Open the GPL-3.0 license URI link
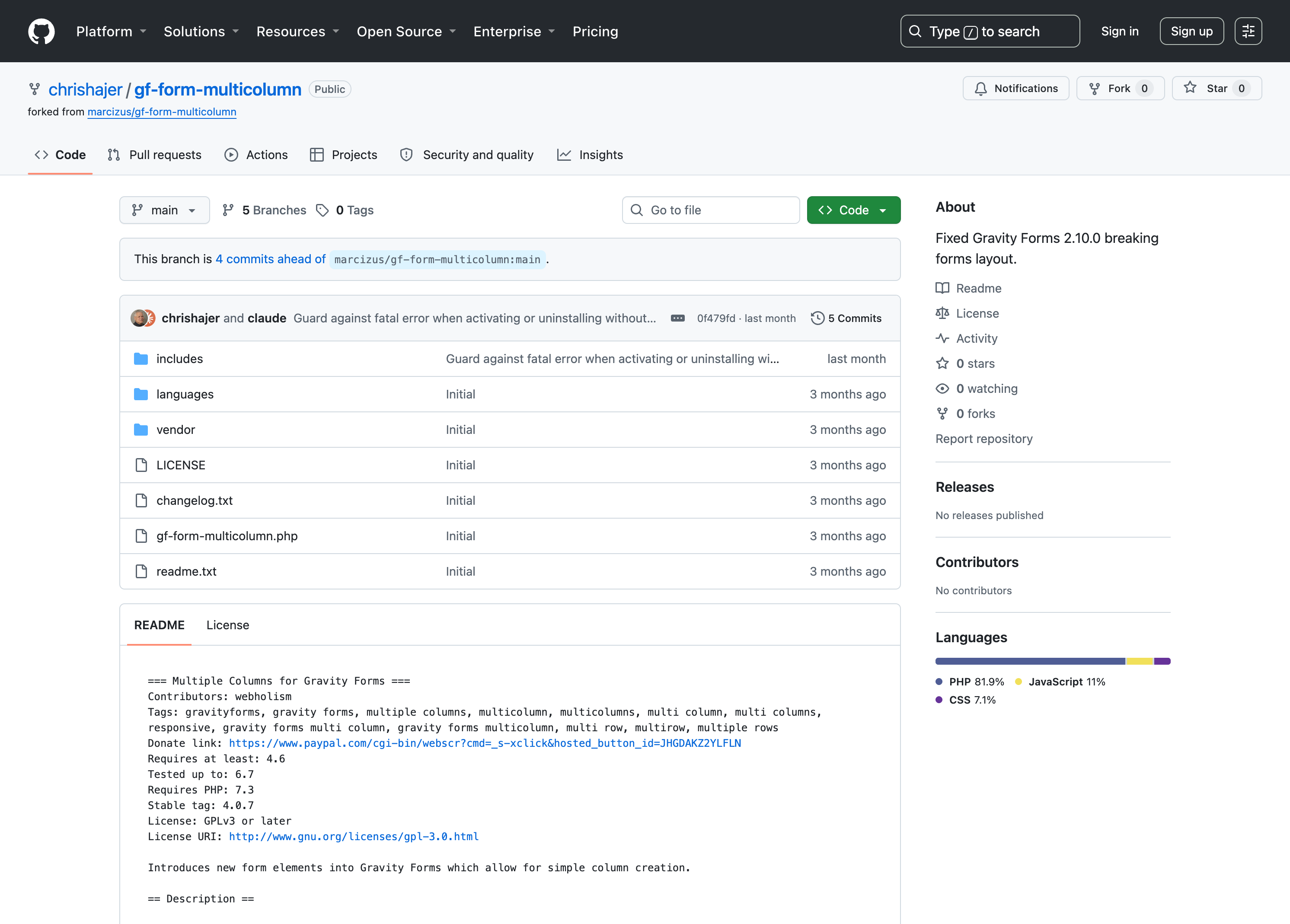The image size is (1290, 924). [x=353, y=836]
